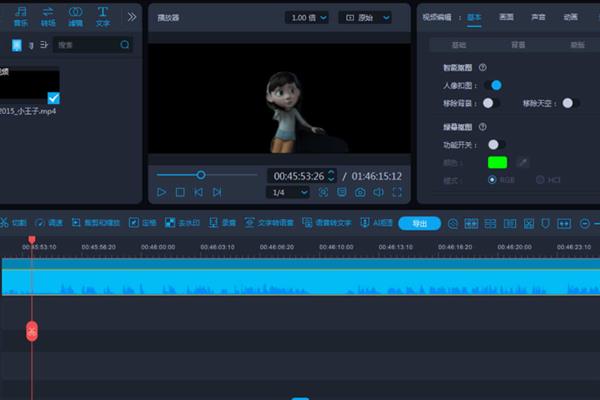Image resolution: width=600 pixels, height=400 pixels.
Task: Click the 语音转文字 speech-to-text tool
Action: pos(327,222)
